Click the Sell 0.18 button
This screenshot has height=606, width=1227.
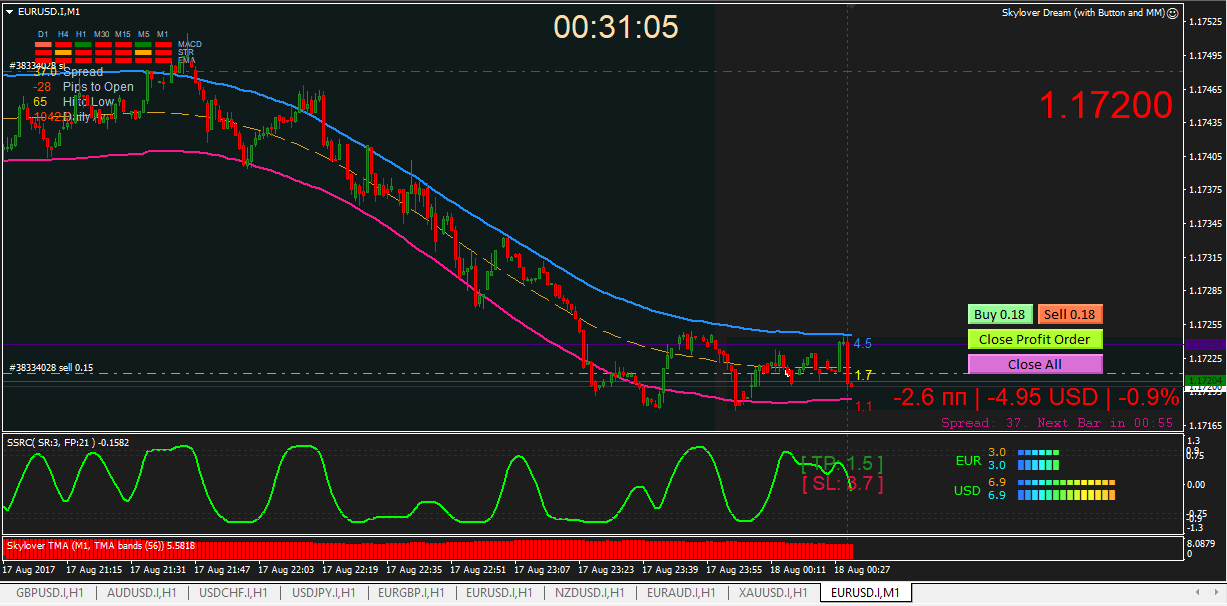[x=1070, y=314]
